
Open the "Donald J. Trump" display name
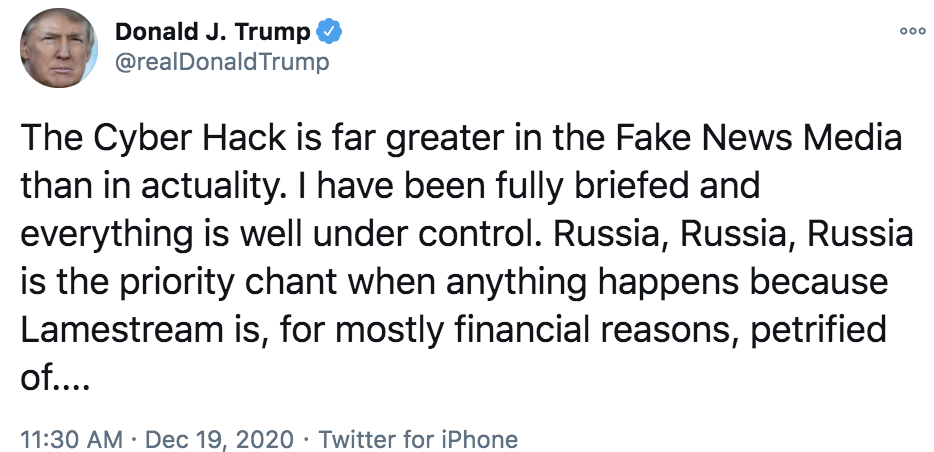(x=213, y=31)
